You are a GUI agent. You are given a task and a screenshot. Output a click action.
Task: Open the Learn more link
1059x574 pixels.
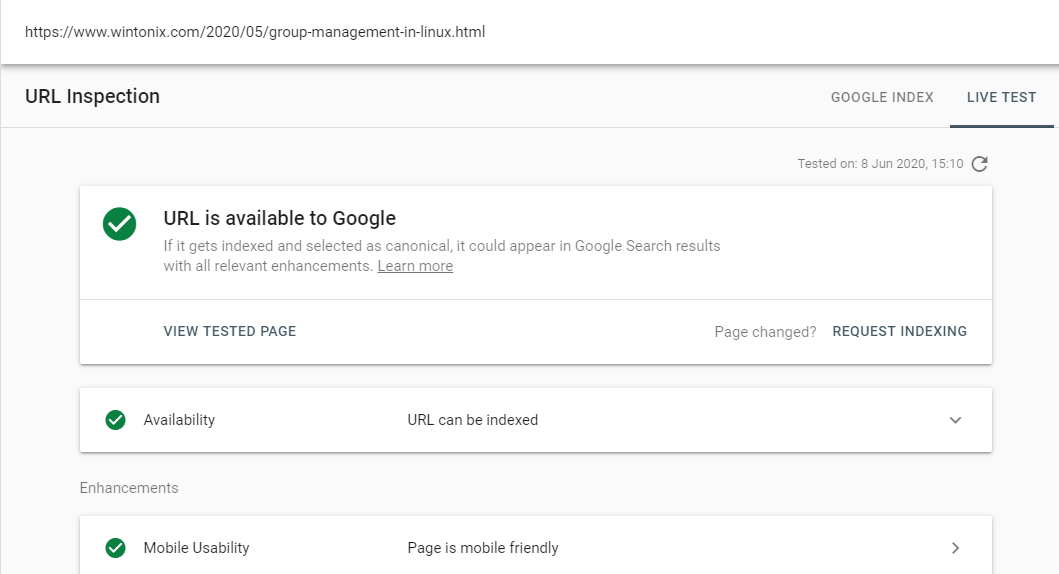pos(415,266)
